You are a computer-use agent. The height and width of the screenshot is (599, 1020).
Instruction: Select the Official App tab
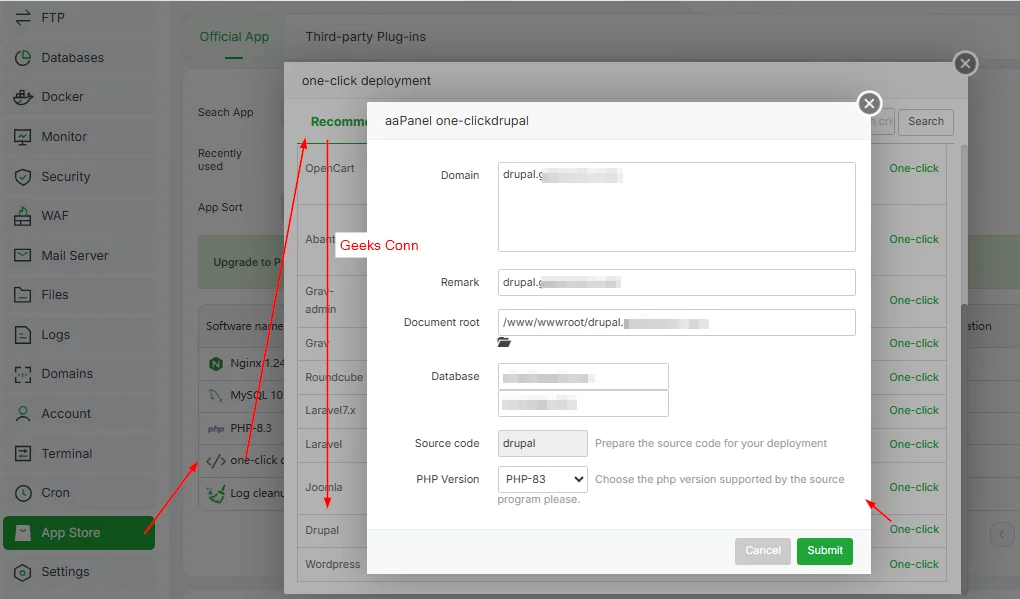coord(234,37)
